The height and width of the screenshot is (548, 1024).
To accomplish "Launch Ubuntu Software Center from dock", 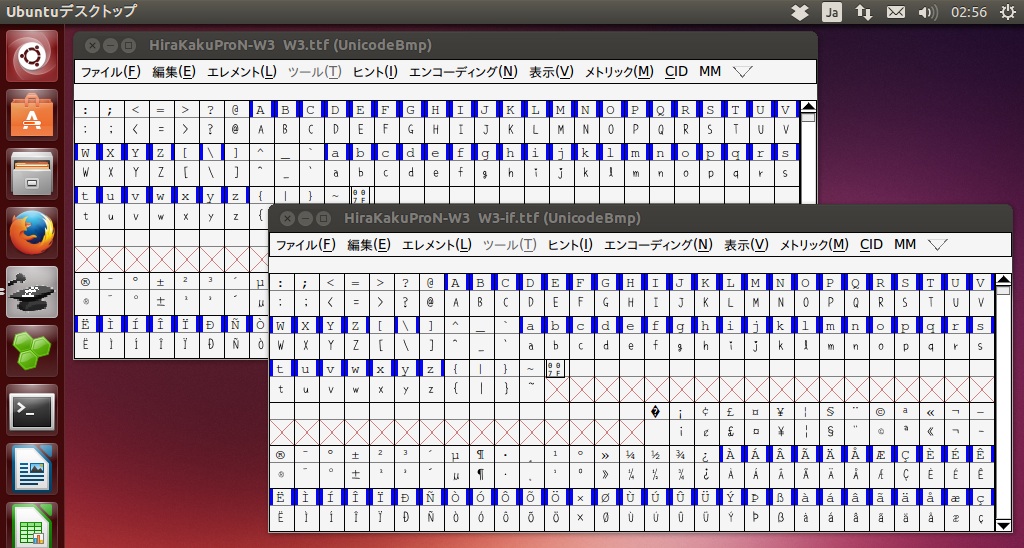I will tap(32, 115).
